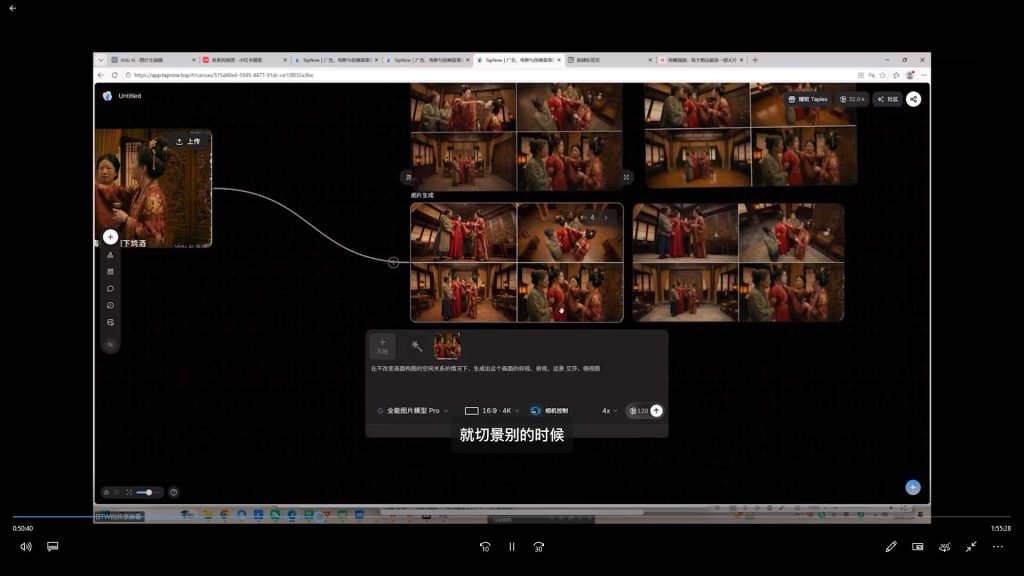The image size is (1024, 576).
Task: Switch to the Vidu AI browser tab
Action: 153,59
